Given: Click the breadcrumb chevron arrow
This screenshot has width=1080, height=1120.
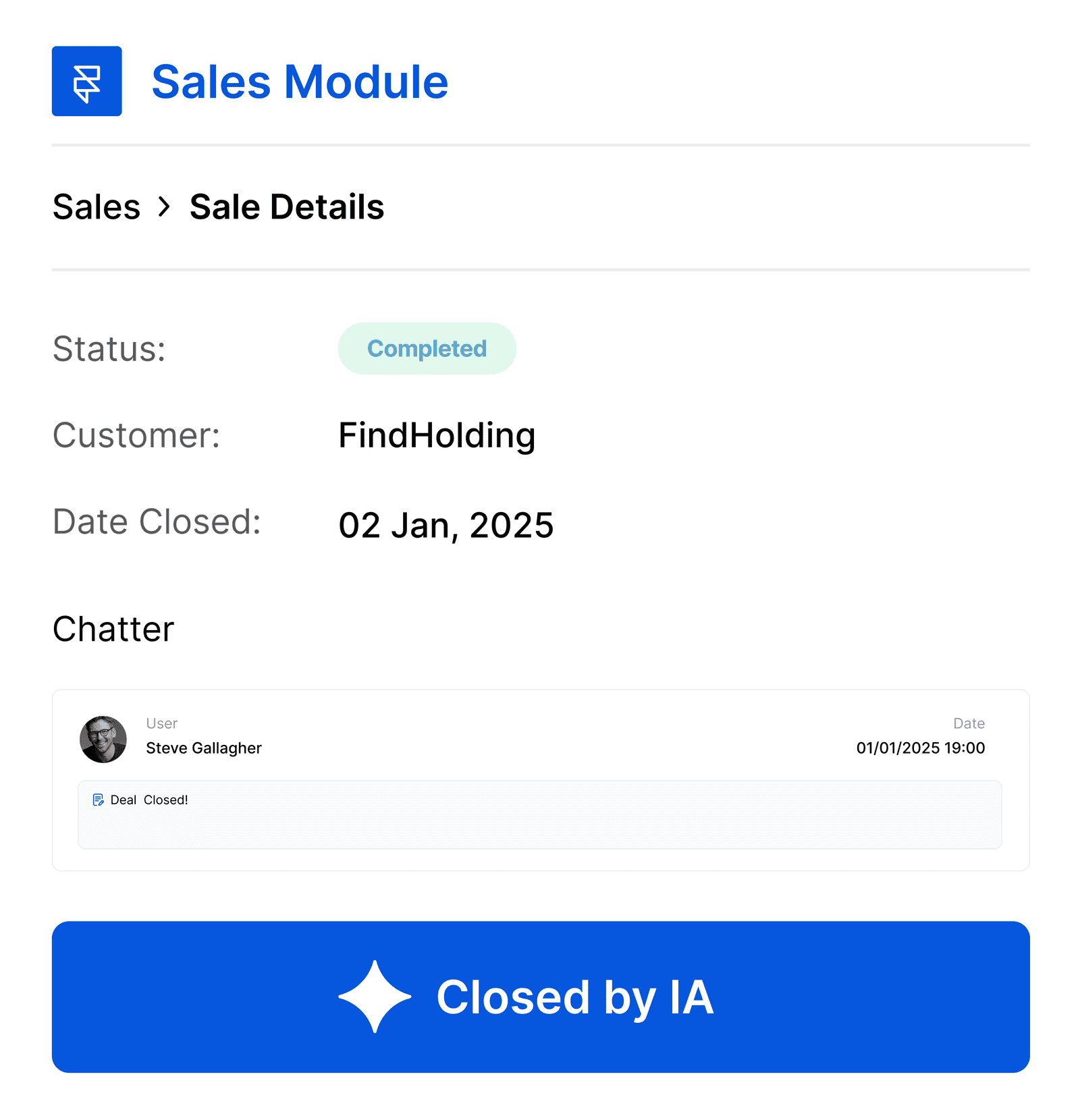Looking at the screenshot, I should coord(164,206).
